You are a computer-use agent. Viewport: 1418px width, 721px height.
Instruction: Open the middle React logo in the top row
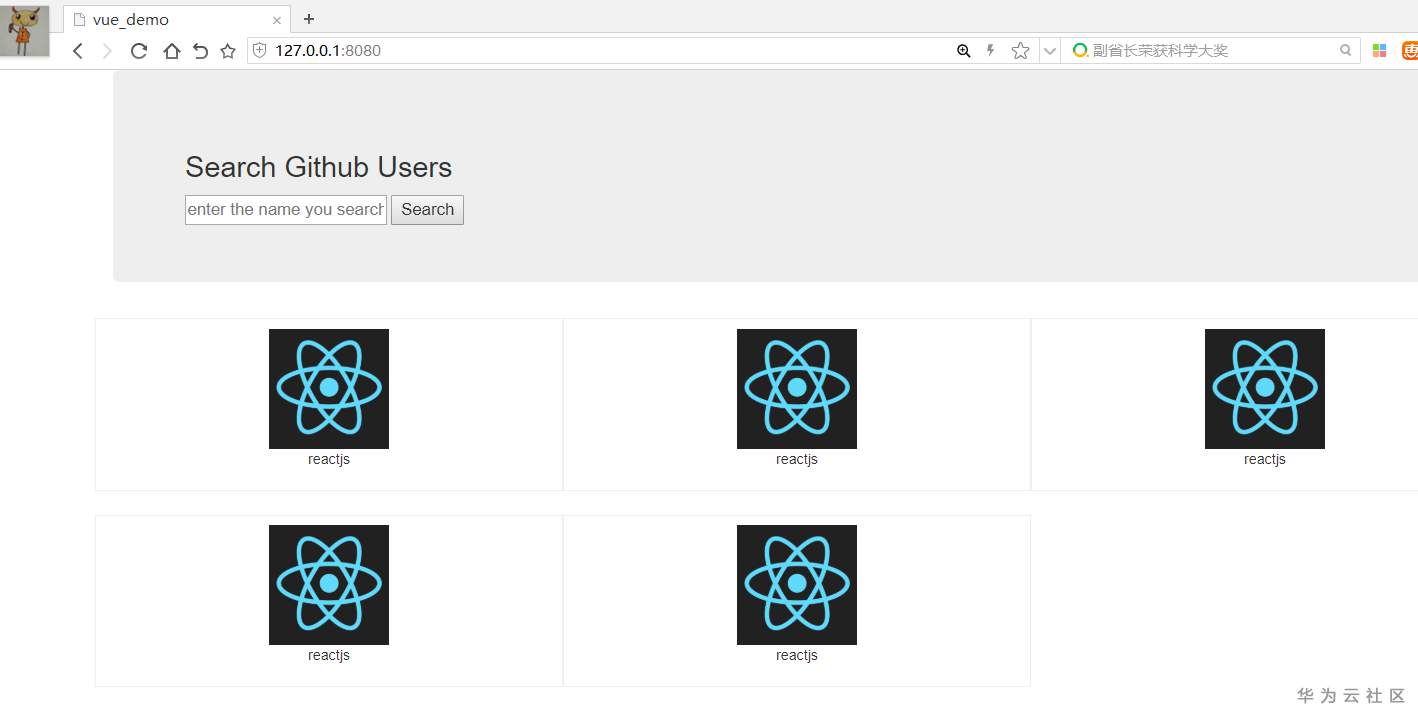[797, 389]
